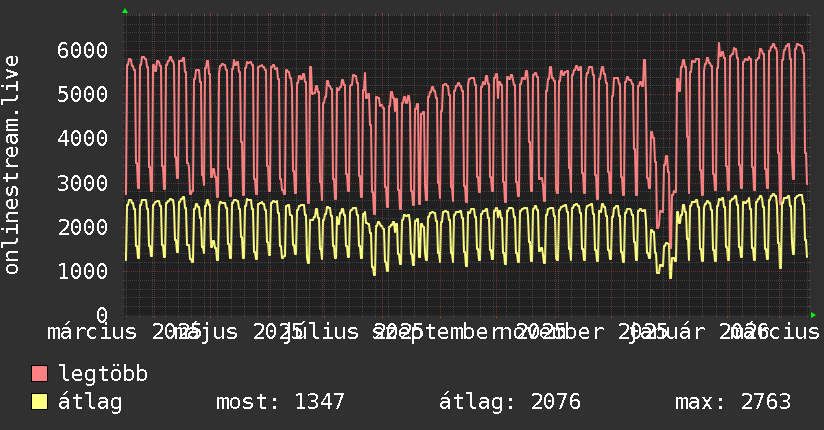The width and height of the screenshot is (824, 430).
Task: Click the y-axis label 4000
Action: point(83,139)
